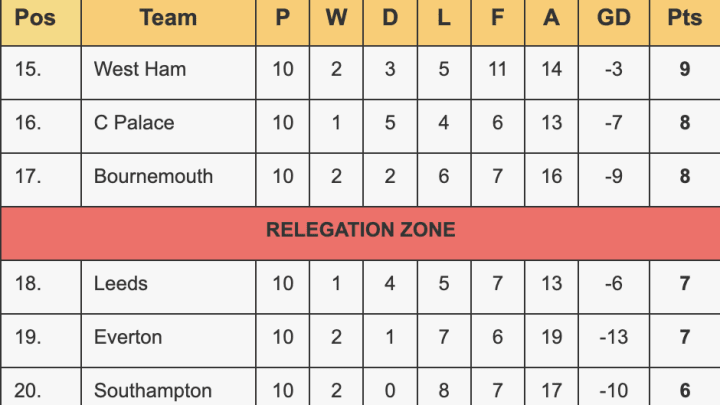The image size is (720, 405).
Task: Click the RELEGATION ZONE banner
Action: click(x=360, y=230)
